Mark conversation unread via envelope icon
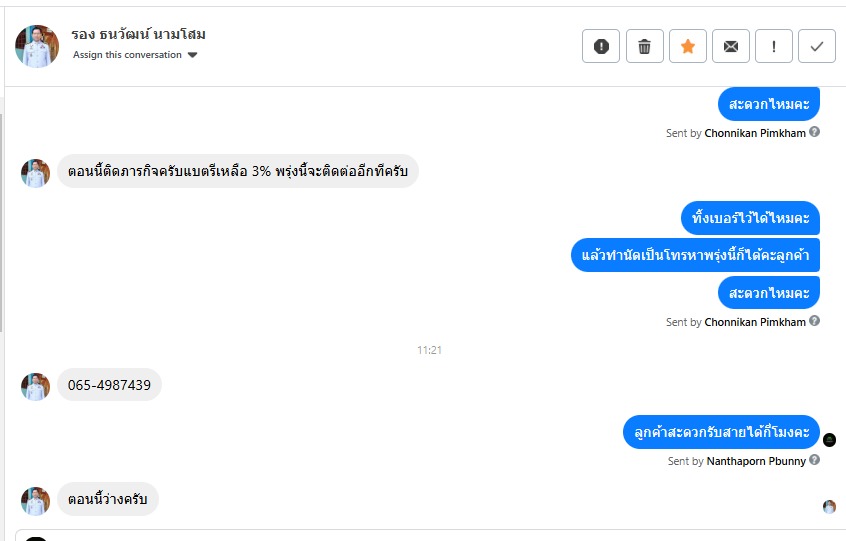 click(x=731, y=46)
